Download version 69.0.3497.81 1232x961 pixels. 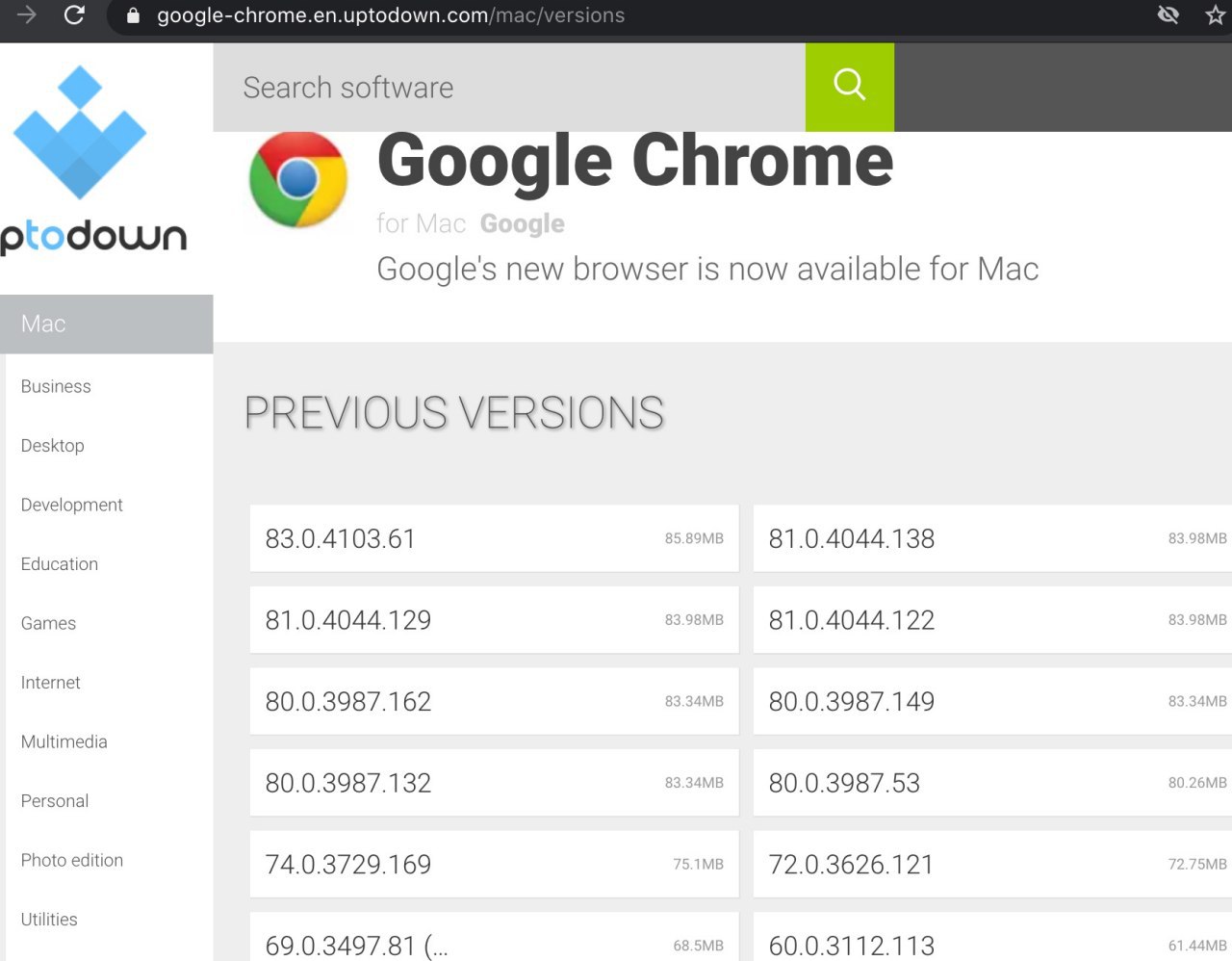pos(494,937)
